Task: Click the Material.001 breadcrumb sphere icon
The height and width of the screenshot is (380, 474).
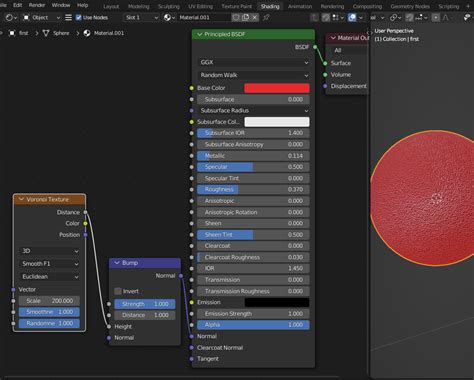Action: (87, 33)
